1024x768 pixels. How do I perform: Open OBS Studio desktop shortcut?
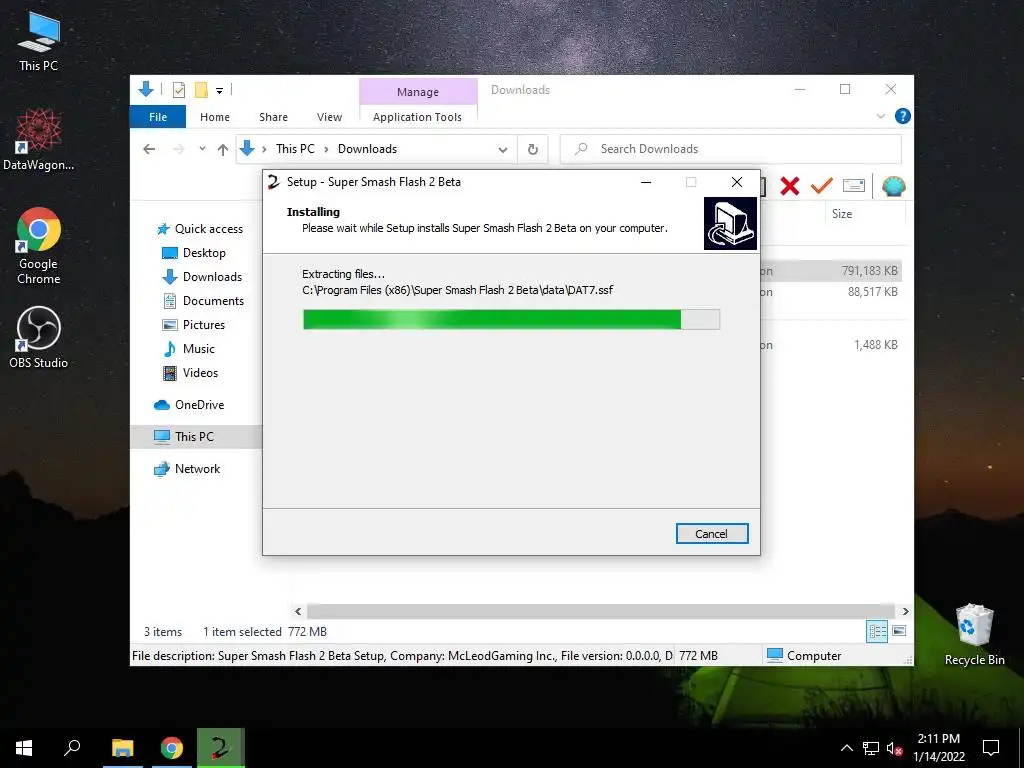point(39,338)
